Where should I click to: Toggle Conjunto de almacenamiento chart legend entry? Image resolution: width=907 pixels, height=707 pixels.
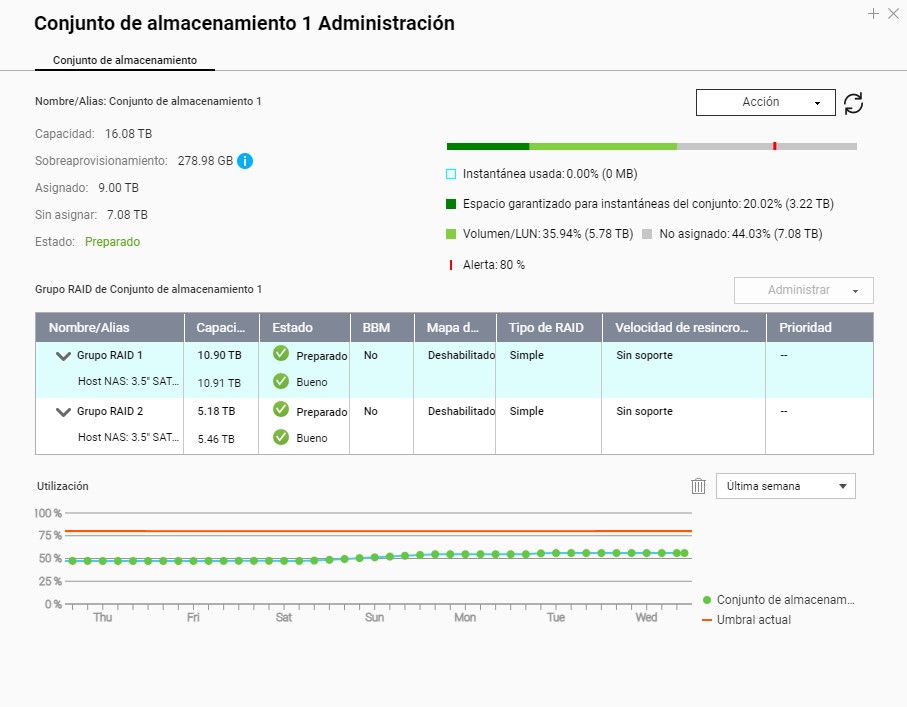pos(778,600)
